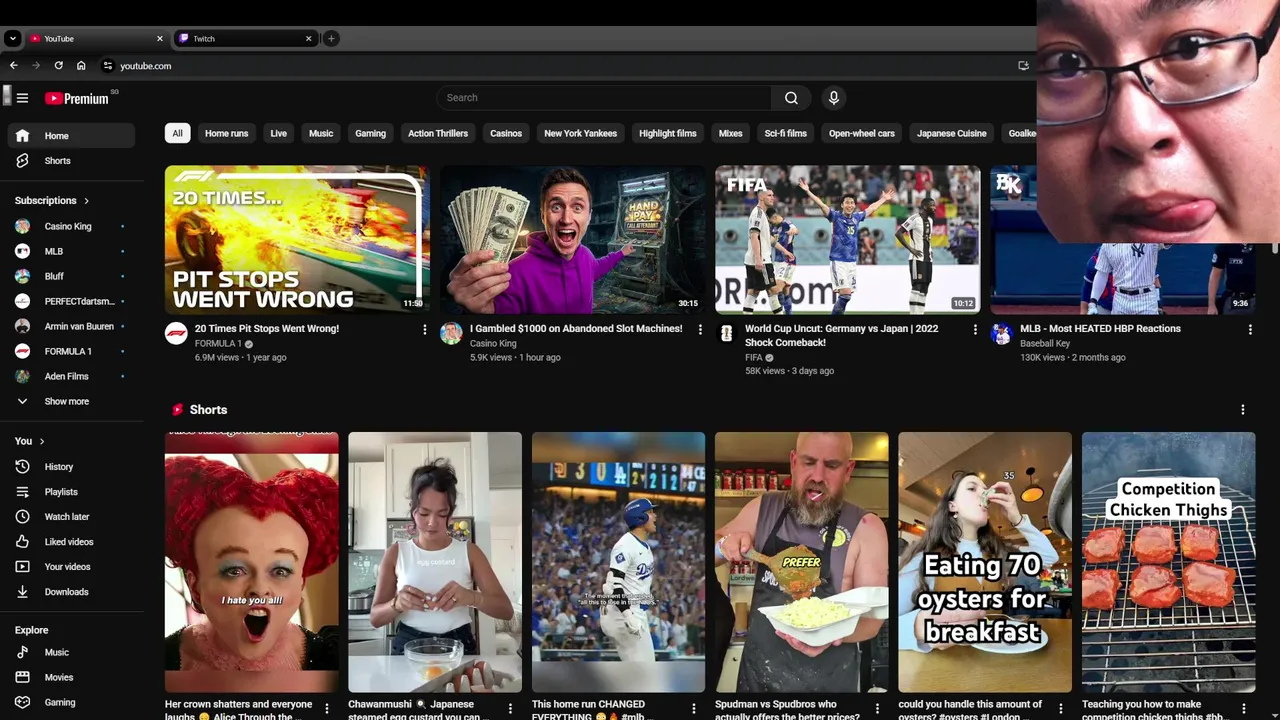Select the Sci-fi films chip
Image resolution: width=1280 pixels, height=720 pixels.
tap(786, 133)
